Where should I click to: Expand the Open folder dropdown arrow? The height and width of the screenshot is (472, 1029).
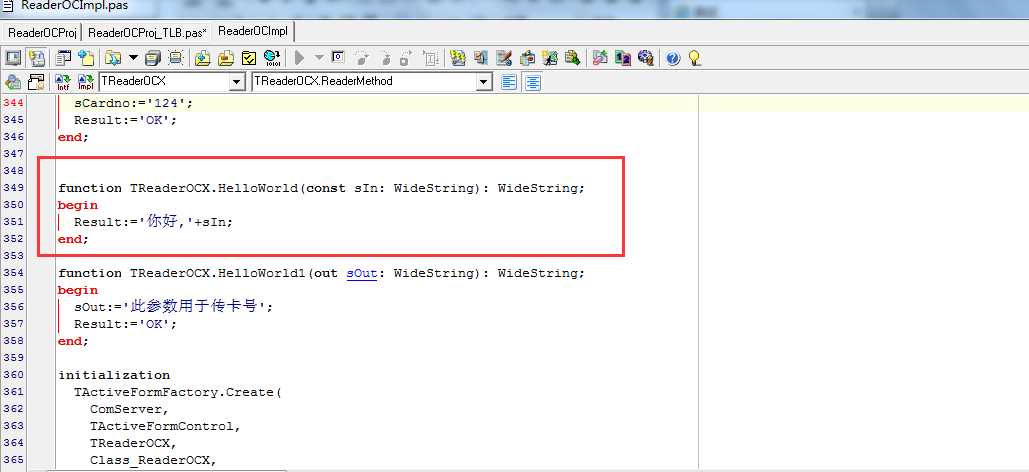pos(133,58)
